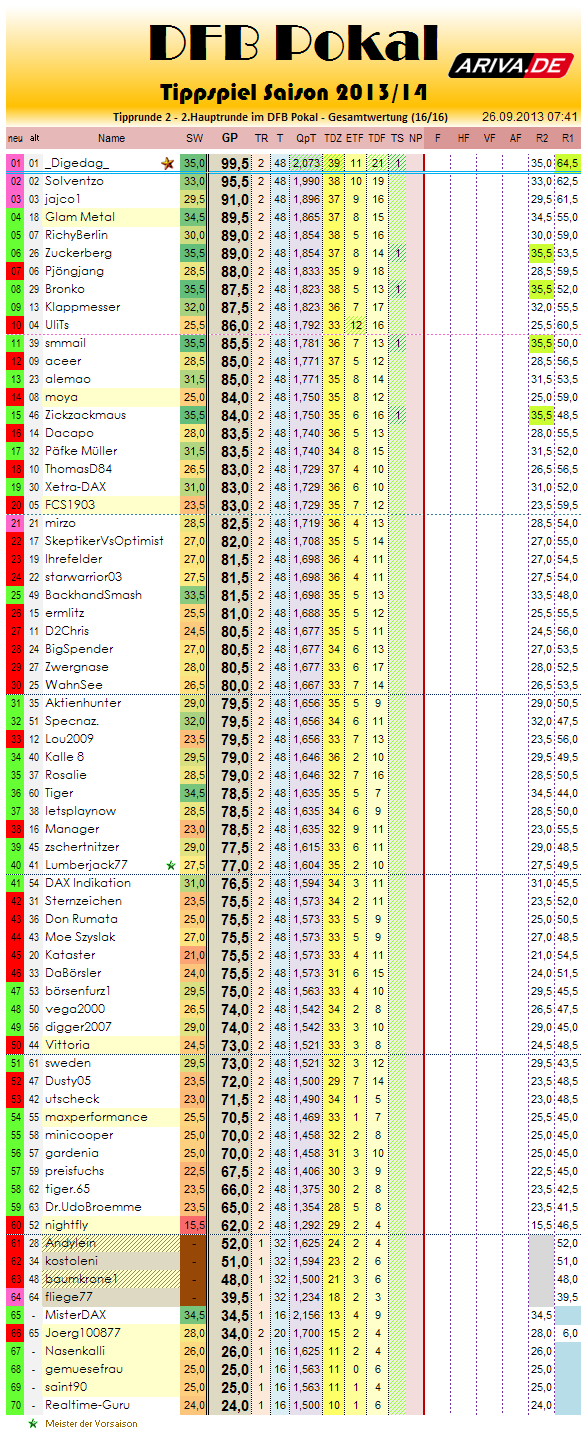Click player name Zuckerberg

(x=79, y=253)
